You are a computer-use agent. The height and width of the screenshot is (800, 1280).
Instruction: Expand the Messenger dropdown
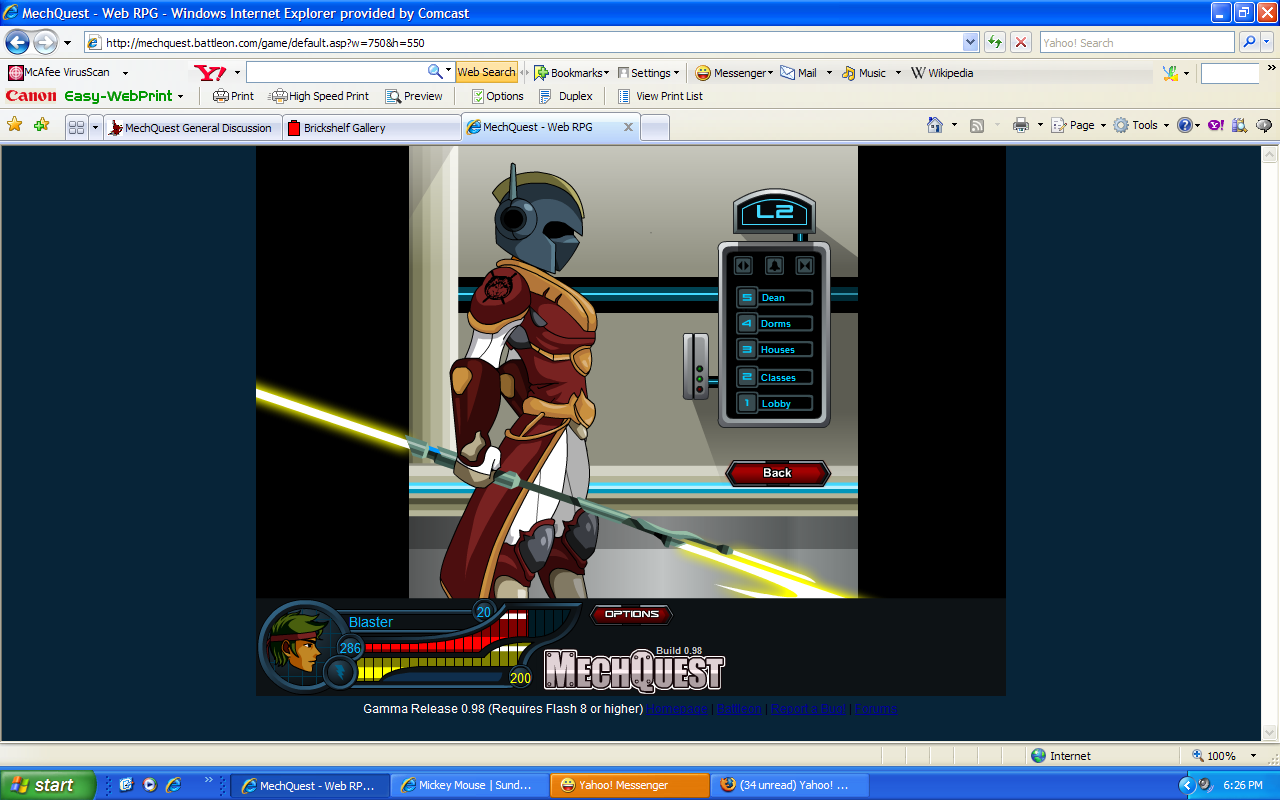pyautogui.click(x=770, y=72)
